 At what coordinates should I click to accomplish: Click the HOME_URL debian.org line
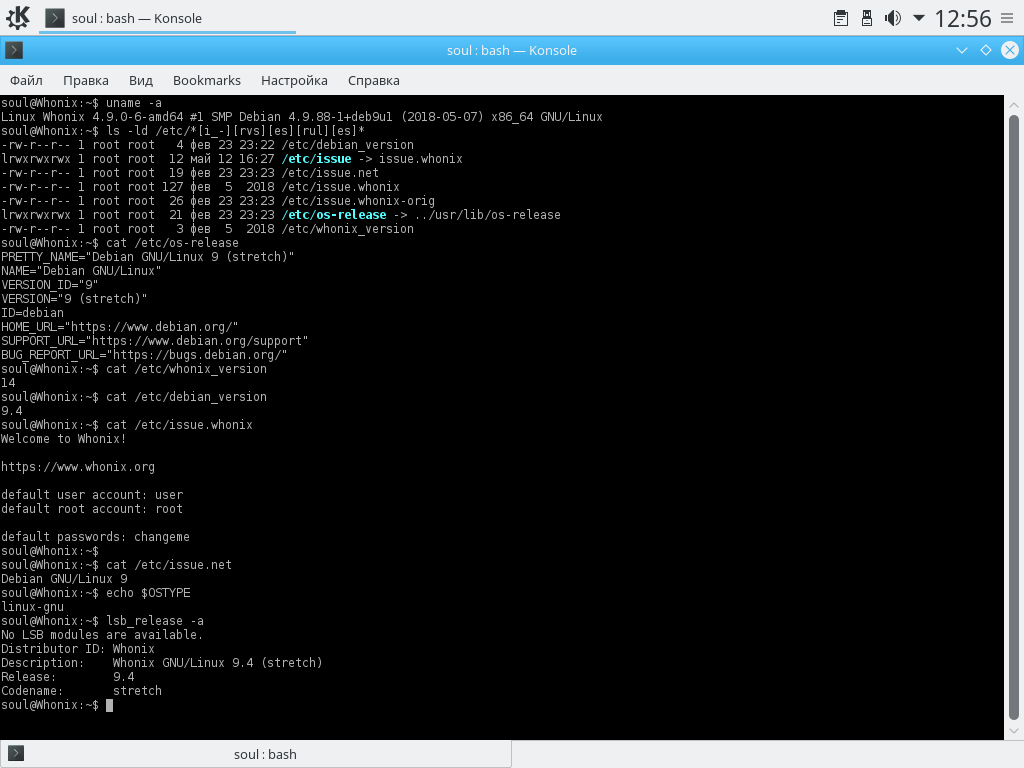click(120, 327)
